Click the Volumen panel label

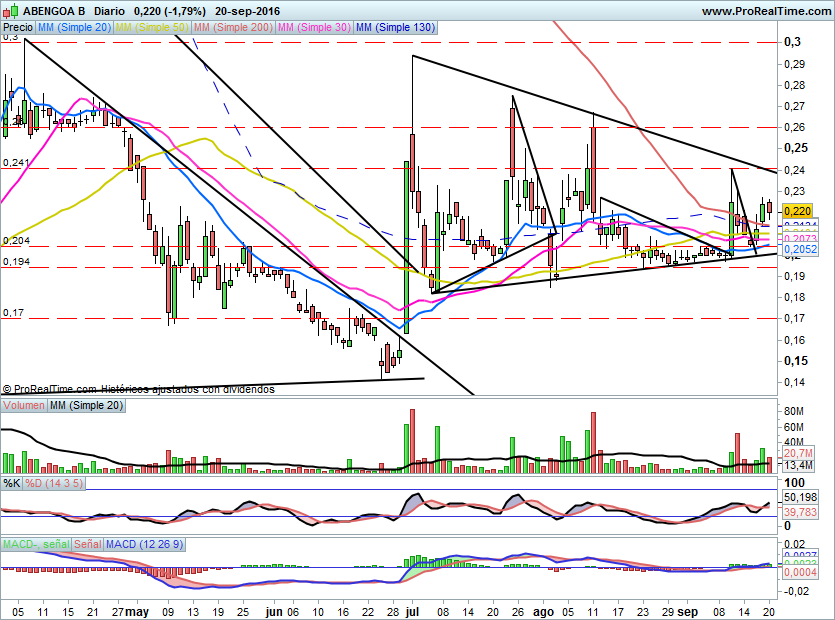24,405
